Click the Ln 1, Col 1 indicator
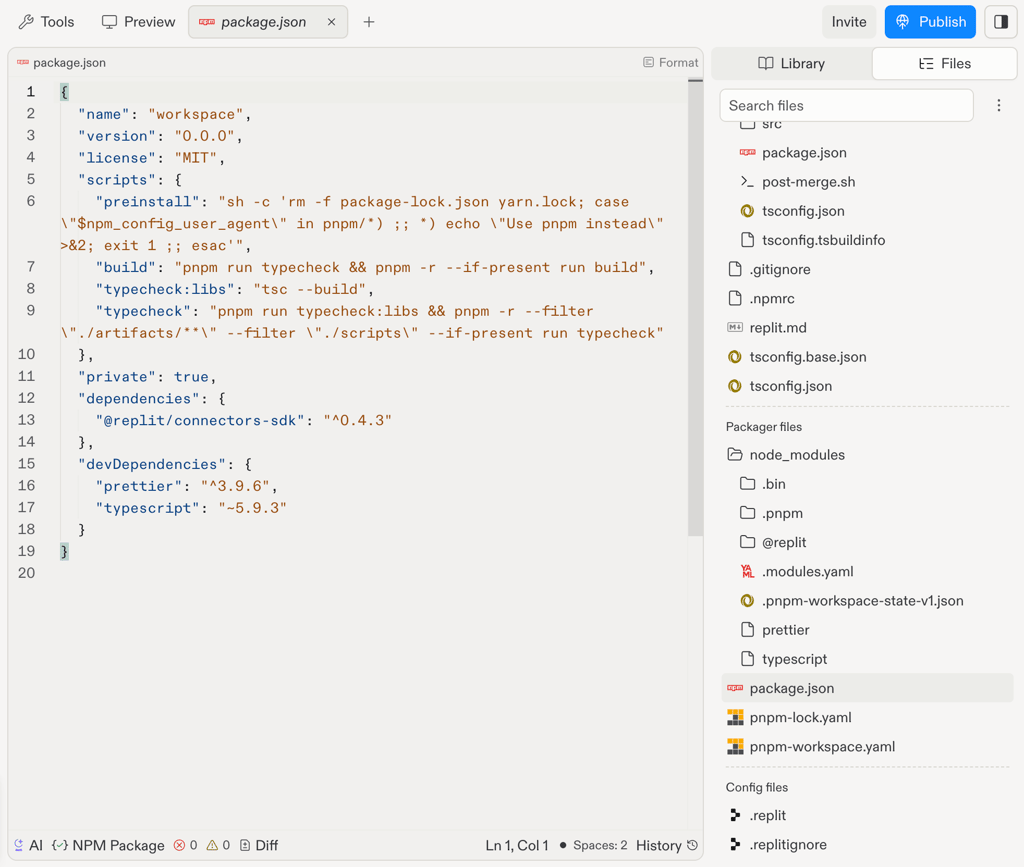The width and height of the screenshot is (1024, 867). click(x=517, y=845)
